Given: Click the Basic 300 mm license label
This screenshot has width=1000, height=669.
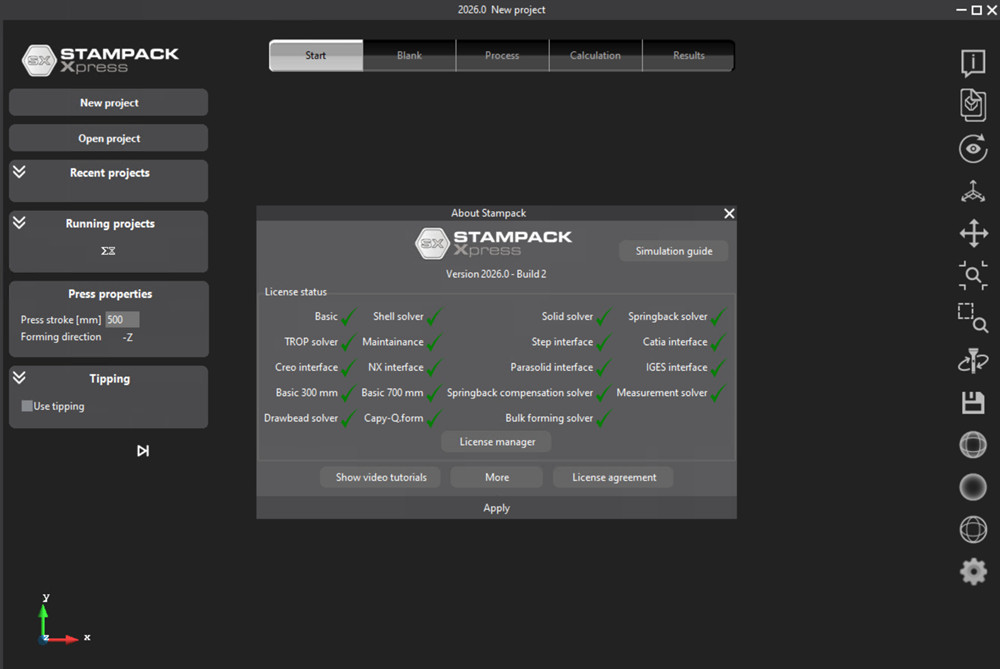Looking at the screenshot, I should pyautogui.click(x=306, y=393).
